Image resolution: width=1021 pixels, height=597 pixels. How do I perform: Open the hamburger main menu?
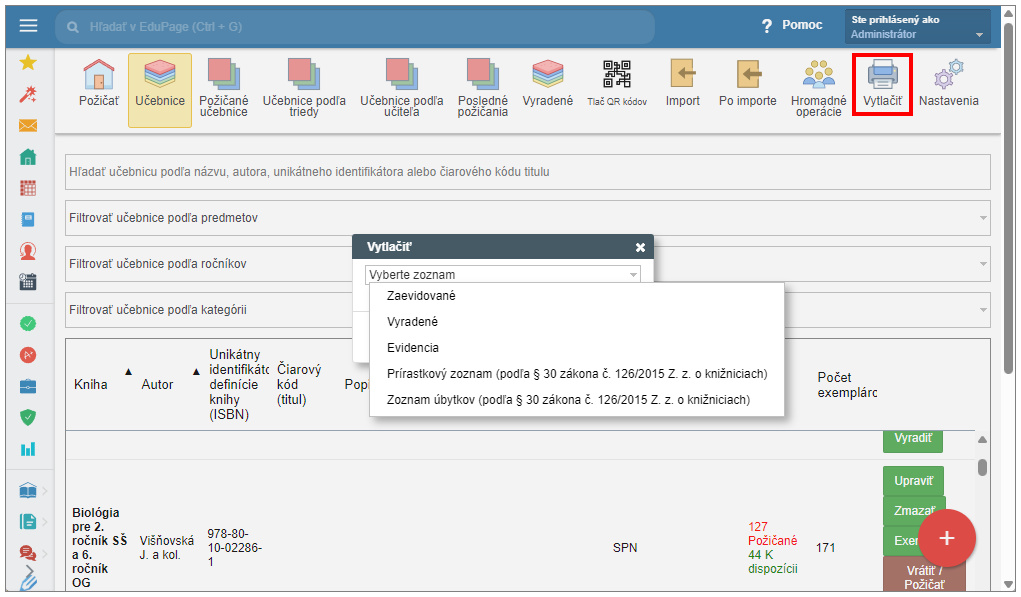click(x=28, y=26)
